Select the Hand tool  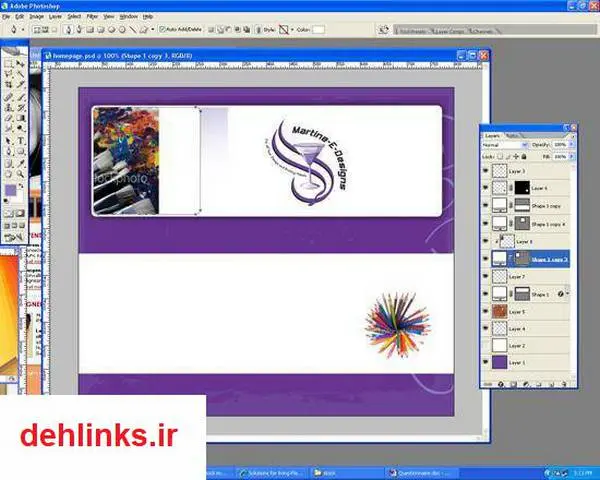pos(8,174)
